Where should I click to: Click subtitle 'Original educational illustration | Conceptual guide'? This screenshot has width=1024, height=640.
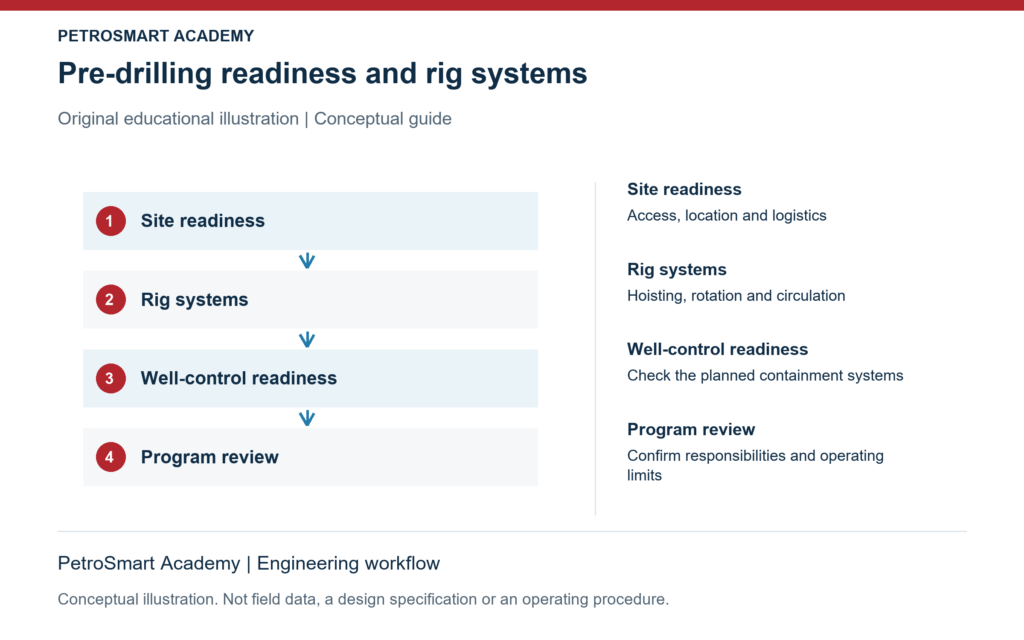[255, 119]
